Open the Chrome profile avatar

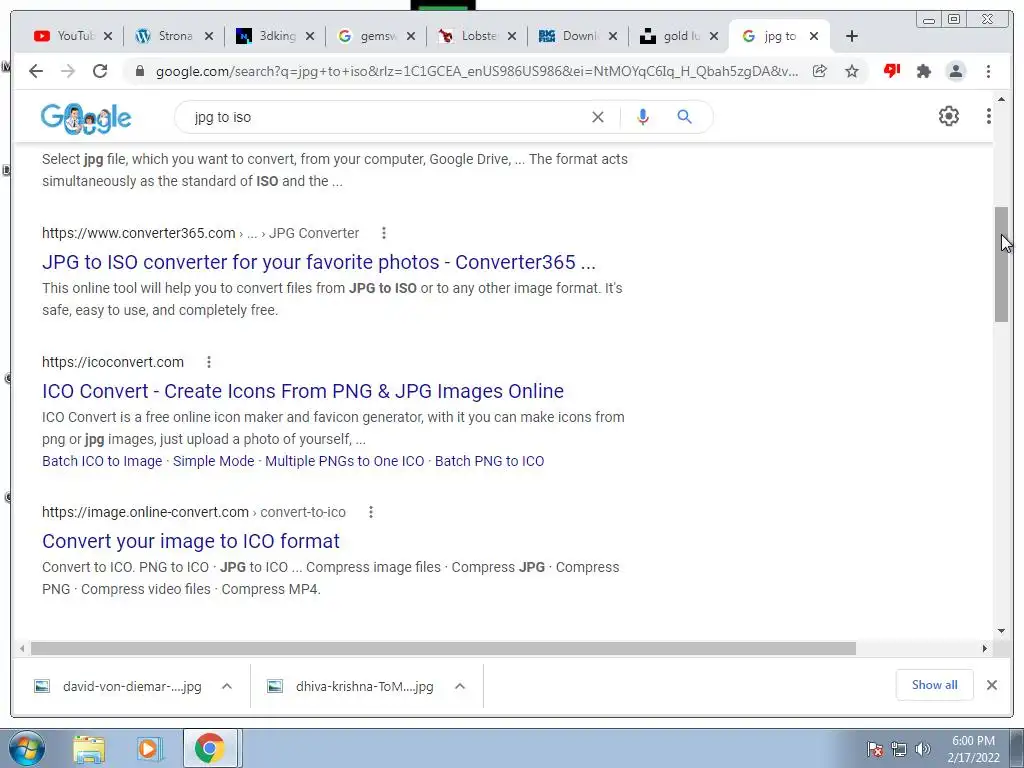click(x=956, y=71)
